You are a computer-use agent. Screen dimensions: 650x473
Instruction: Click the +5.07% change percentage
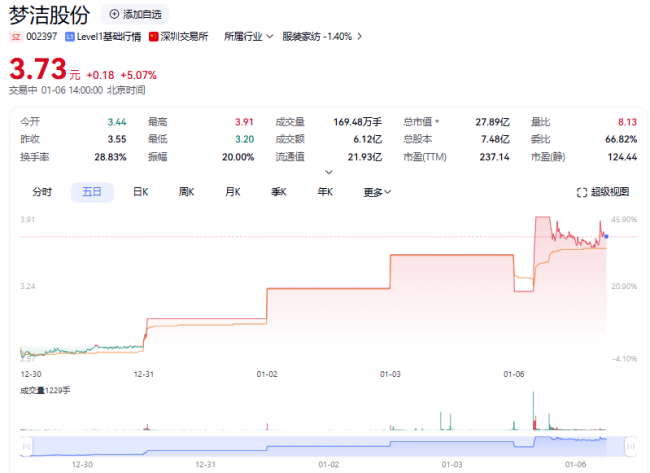[138, 75]
